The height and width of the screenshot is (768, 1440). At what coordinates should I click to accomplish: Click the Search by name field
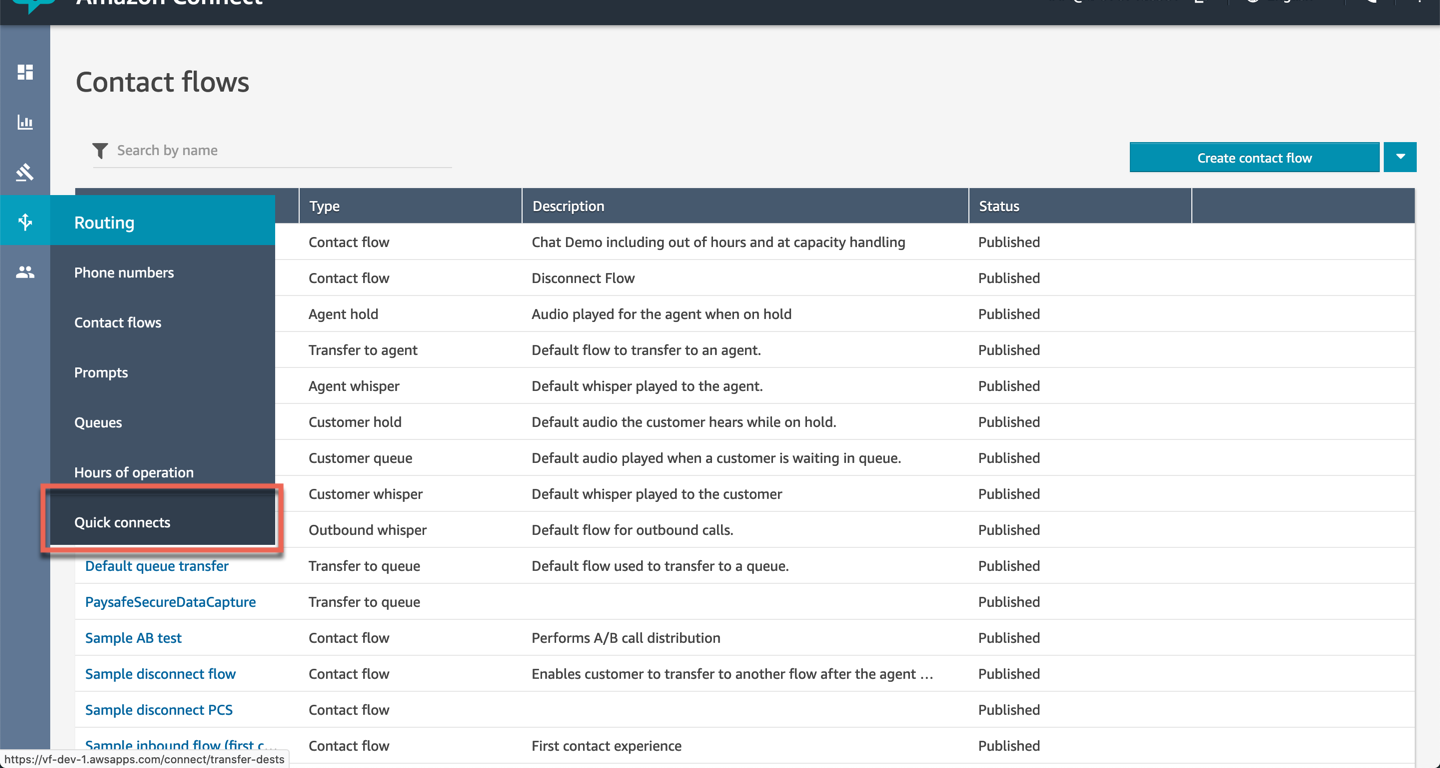tap(280, 151)
